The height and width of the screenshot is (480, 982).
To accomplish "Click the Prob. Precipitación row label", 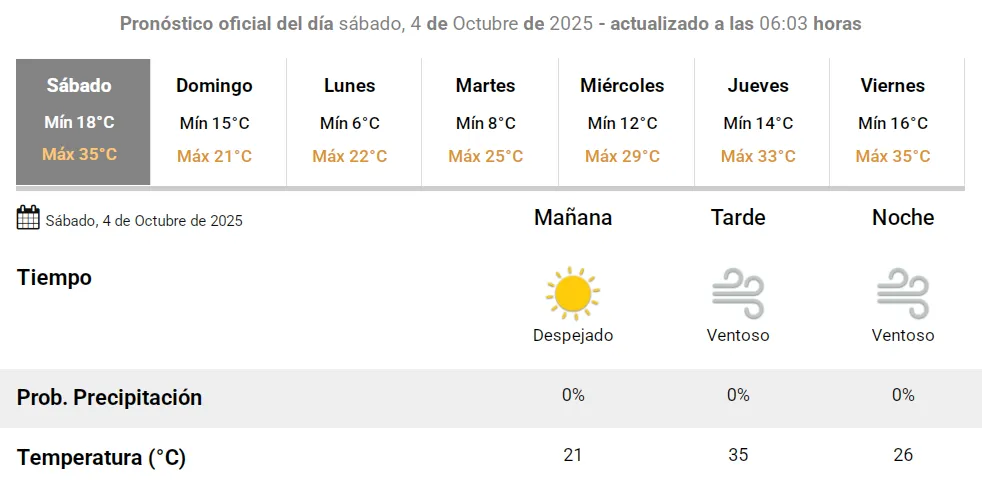I will point(109,397).
